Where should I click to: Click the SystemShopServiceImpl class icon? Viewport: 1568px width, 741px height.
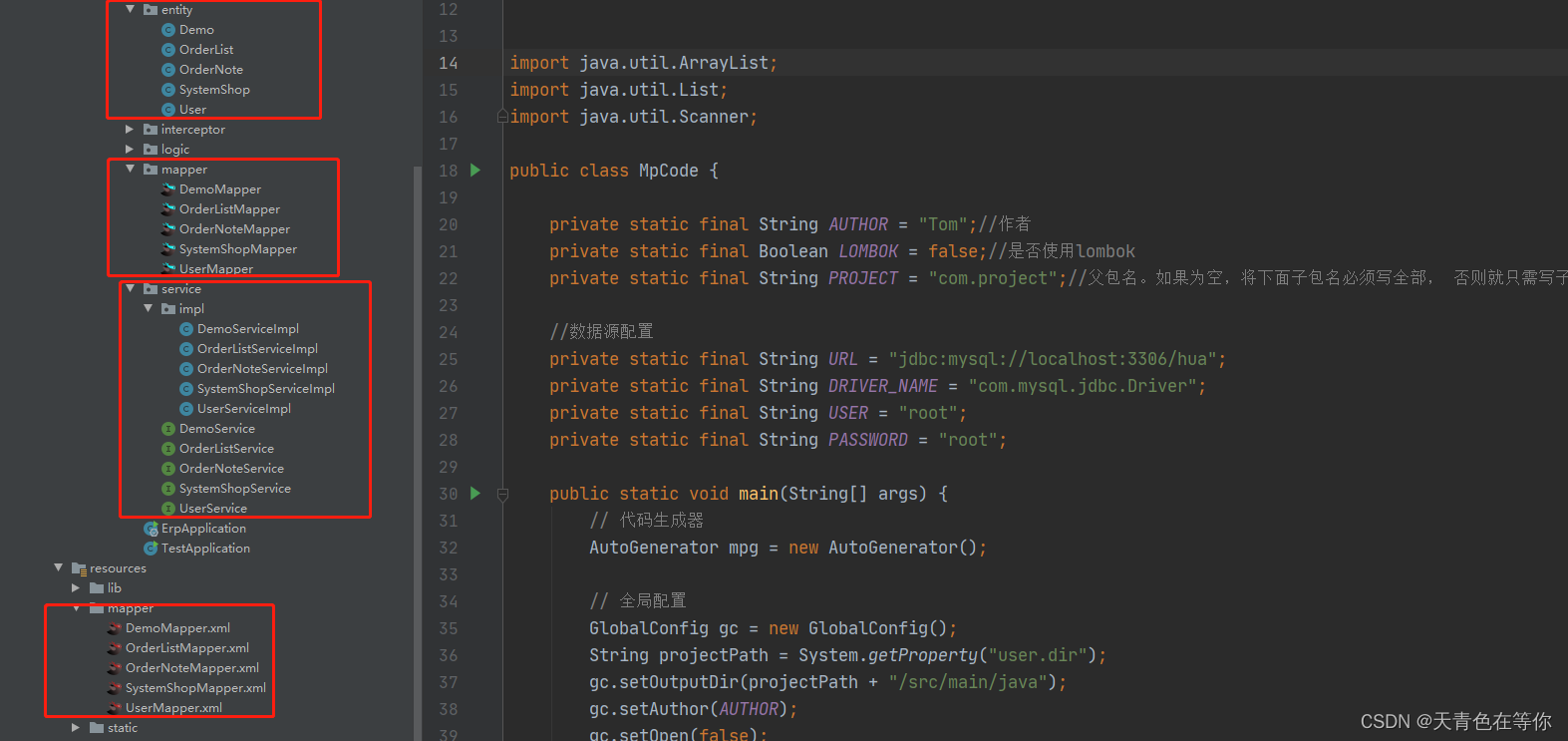(186, 389)
